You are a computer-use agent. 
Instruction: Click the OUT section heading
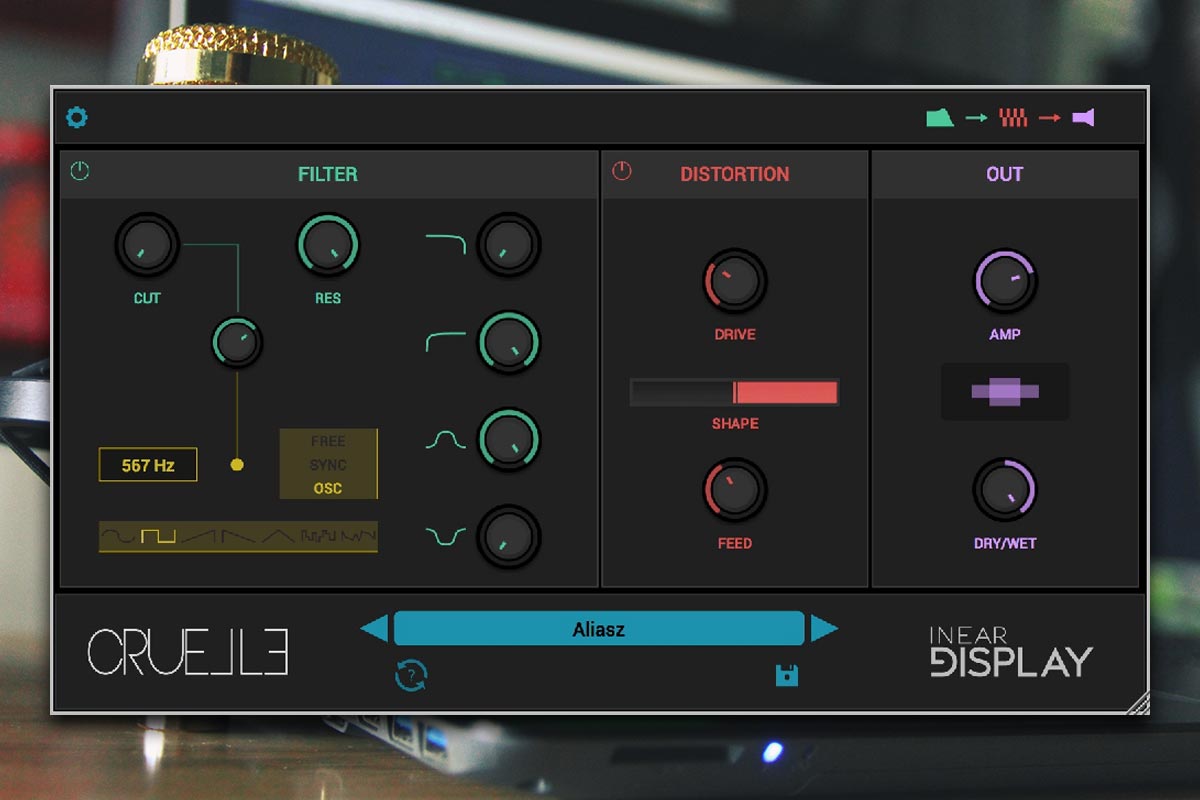point(1005,174)
